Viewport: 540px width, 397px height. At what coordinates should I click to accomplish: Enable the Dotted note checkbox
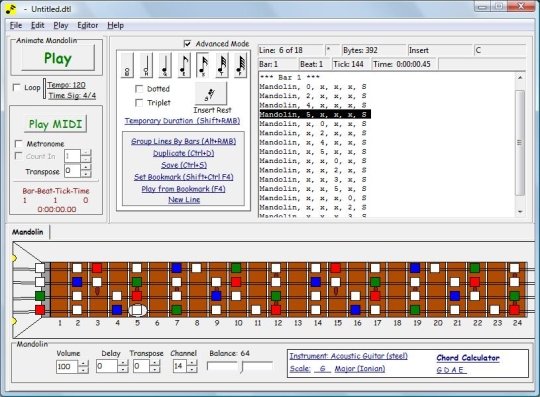(139, 89)
